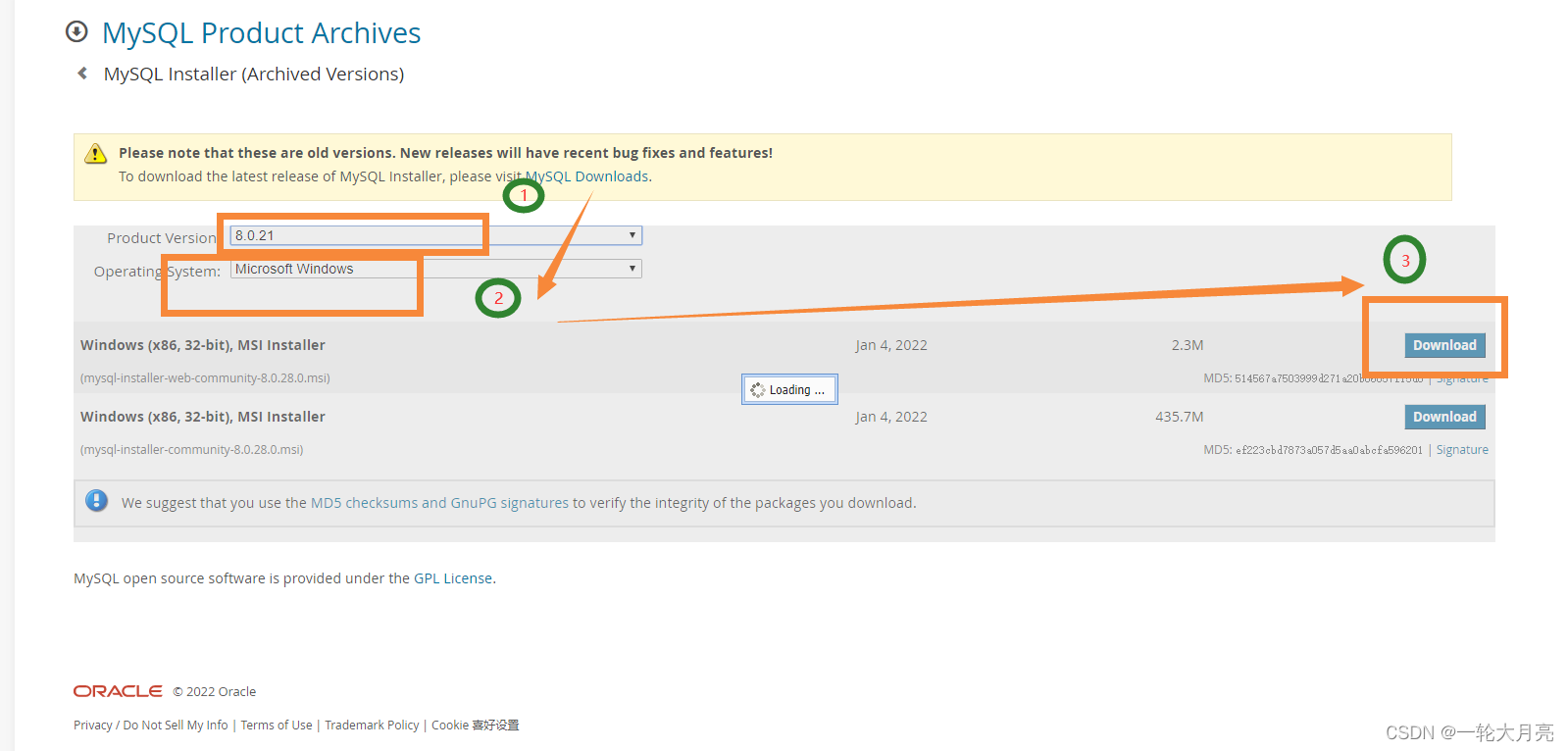Open Privacy / Do Not Sell My Info
Viewport: 1568px width, 751px height.
[151, 726]
